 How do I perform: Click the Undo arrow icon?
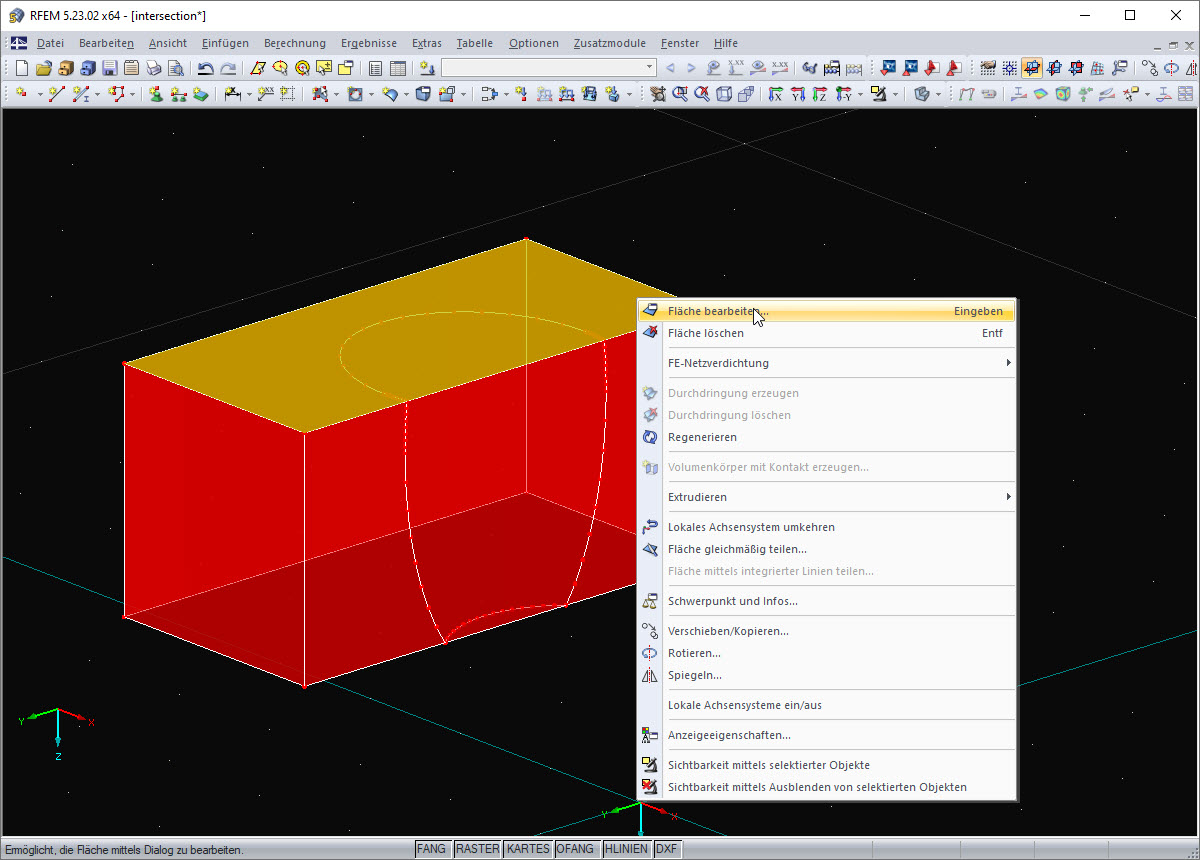click(x=205, y=68)
